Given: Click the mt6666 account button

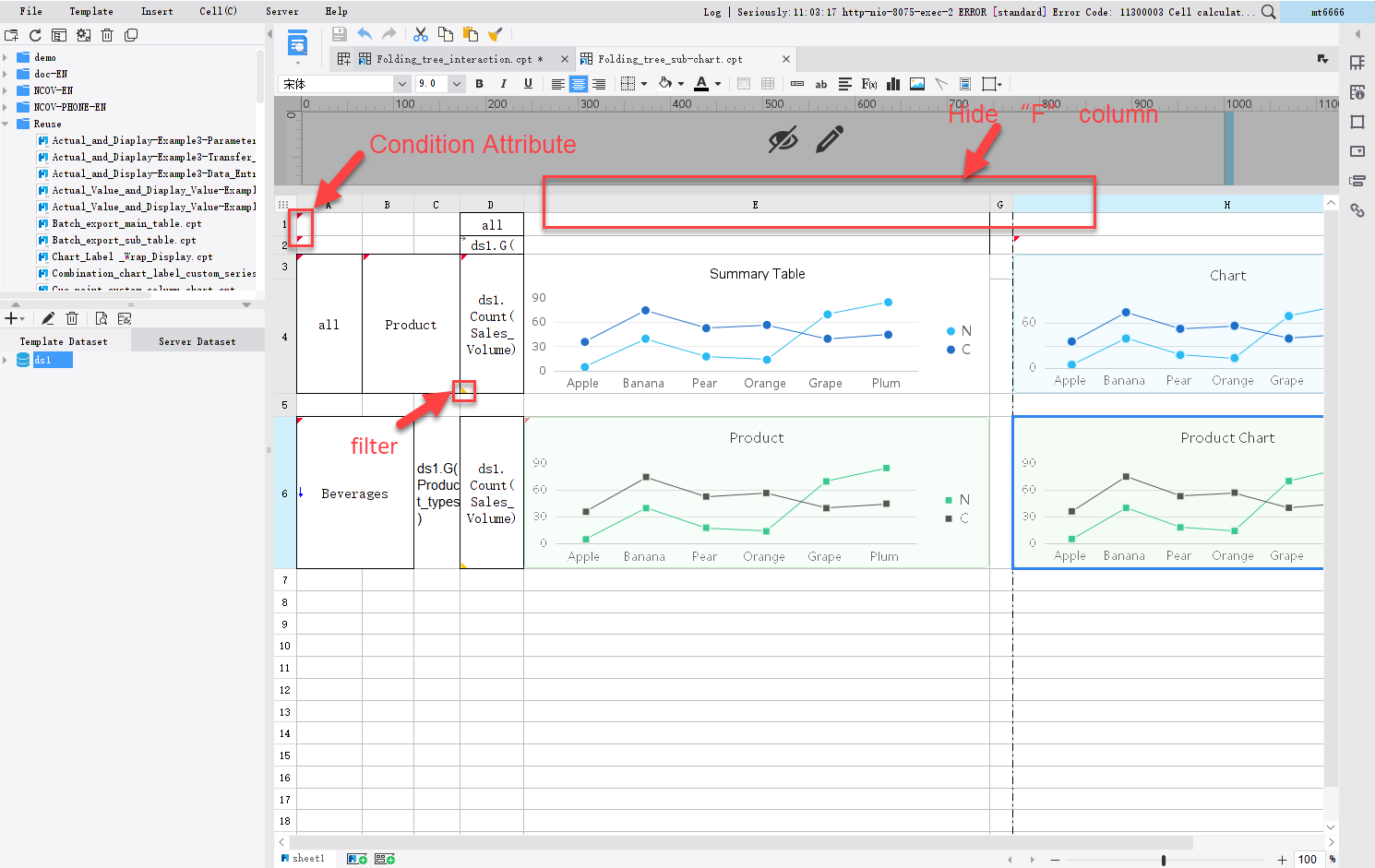Looking at the screenshot, I should (x=1327, y=12).
